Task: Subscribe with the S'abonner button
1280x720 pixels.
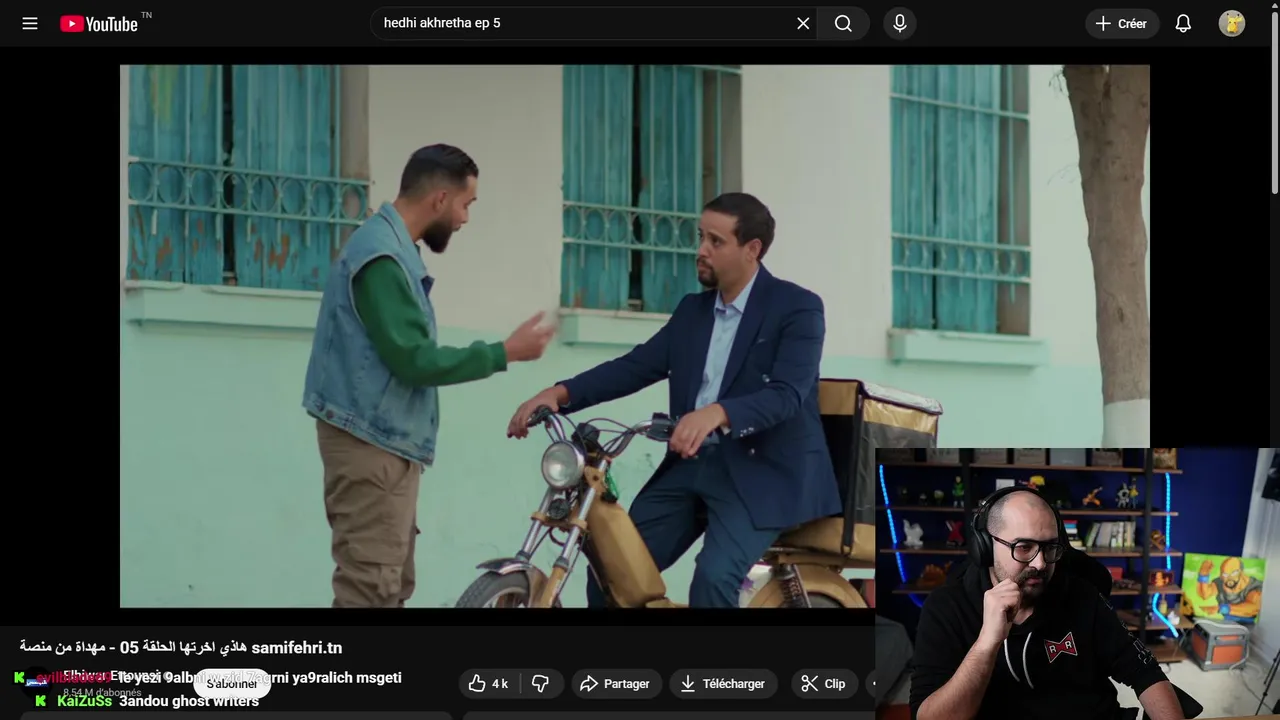Action: 232,684
